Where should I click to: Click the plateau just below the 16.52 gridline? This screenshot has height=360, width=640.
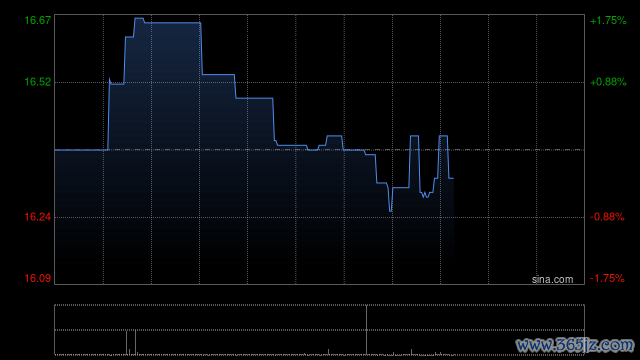pyautogui.click(x=254, y=98)
